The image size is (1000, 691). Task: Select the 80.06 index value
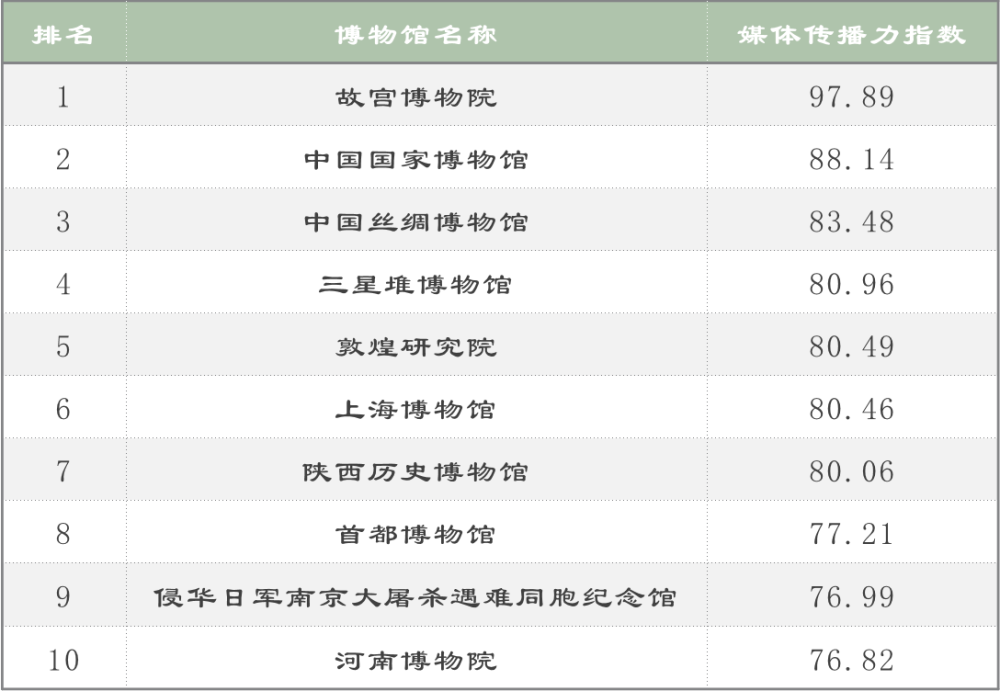pos(852,472)
